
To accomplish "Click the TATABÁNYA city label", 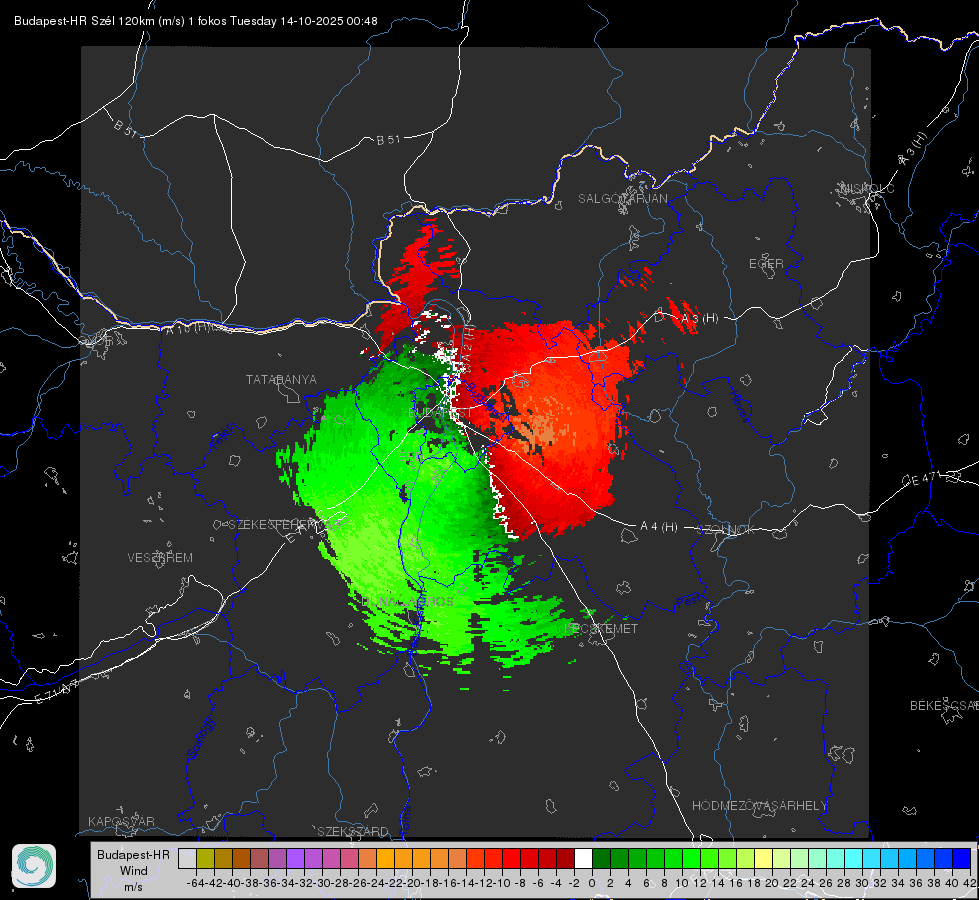I will [281, 379].
